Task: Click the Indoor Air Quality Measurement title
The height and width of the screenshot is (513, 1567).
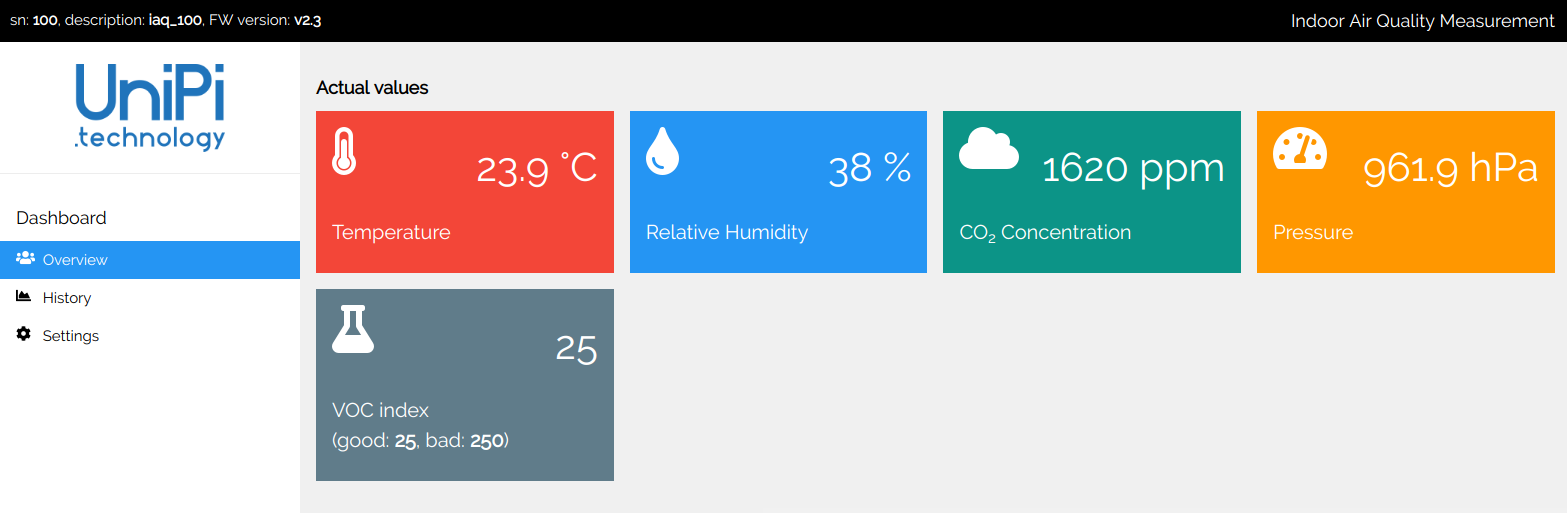Action: point(1422,21)
